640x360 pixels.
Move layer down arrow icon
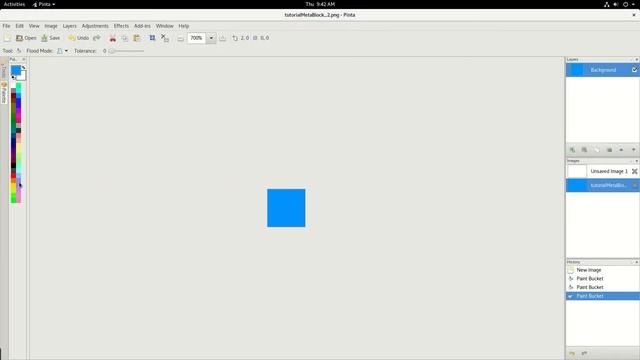[633, 150]
